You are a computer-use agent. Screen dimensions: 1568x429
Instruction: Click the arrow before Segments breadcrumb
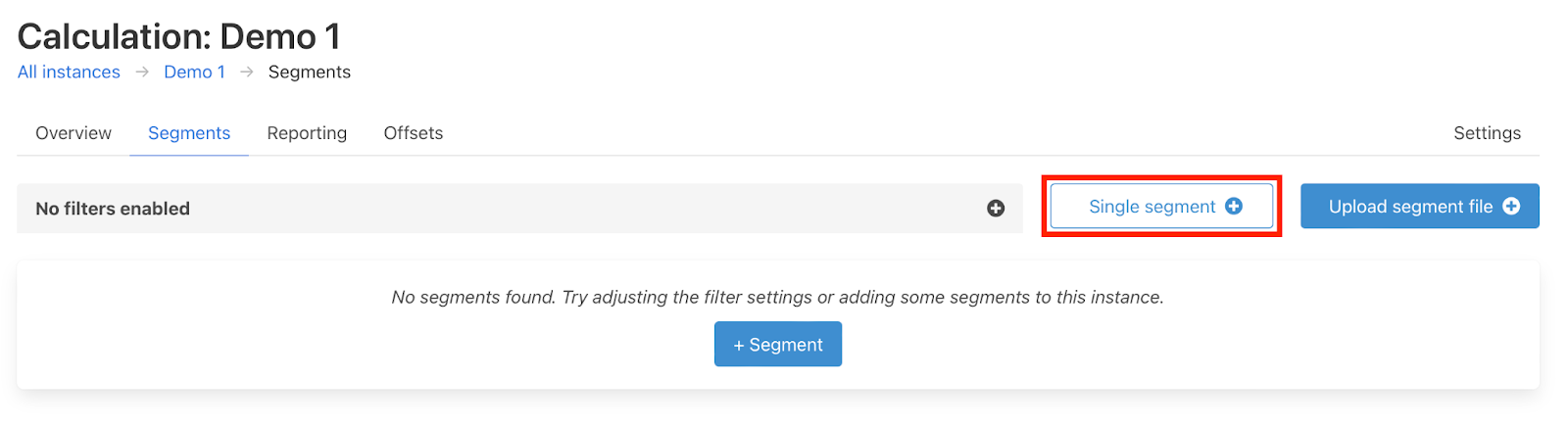coord(247,72)
